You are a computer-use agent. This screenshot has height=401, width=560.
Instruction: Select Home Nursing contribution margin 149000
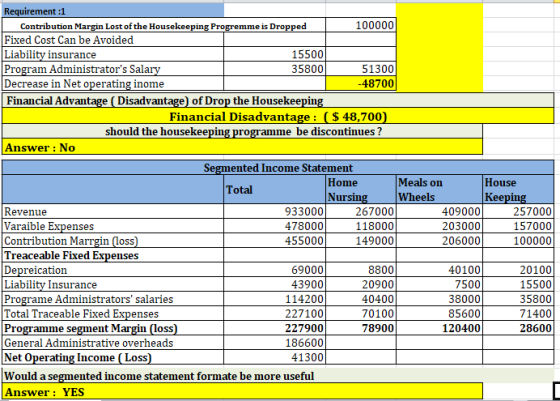[361, 241]
